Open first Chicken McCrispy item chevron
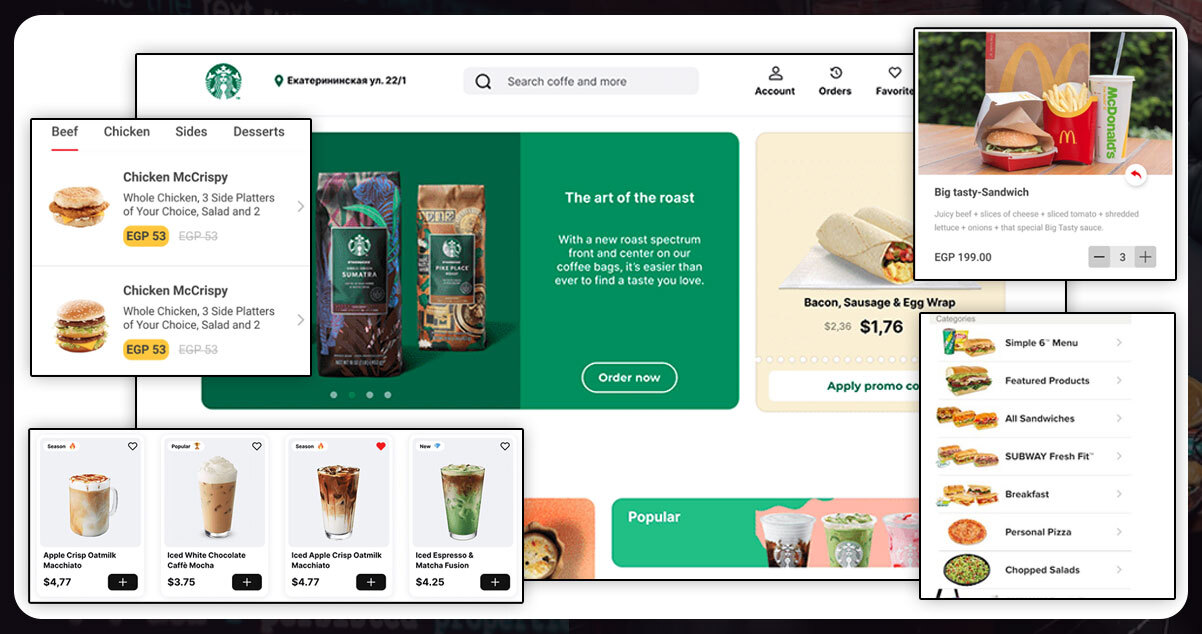The width and height of the screenshot is (1202, 634). 300,207
